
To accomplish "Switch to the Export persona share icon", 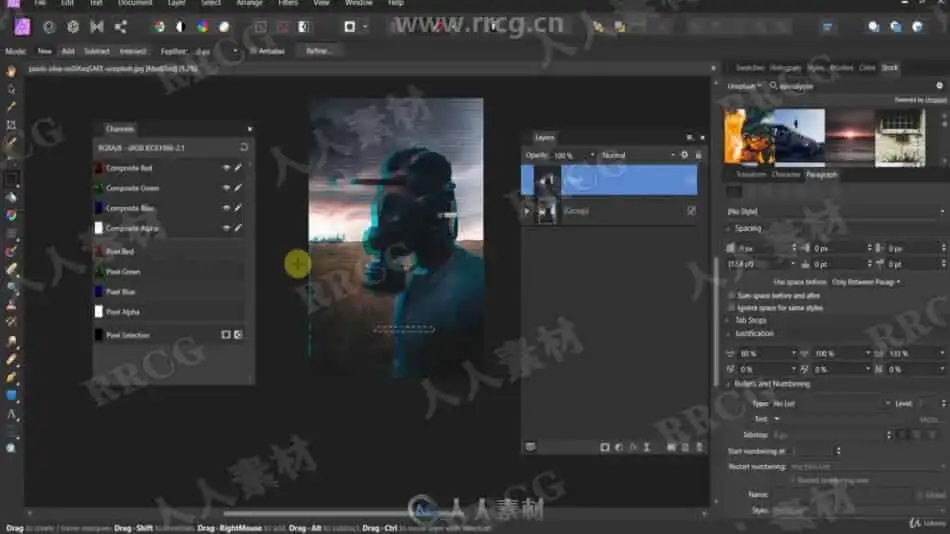I will point(121,27).
